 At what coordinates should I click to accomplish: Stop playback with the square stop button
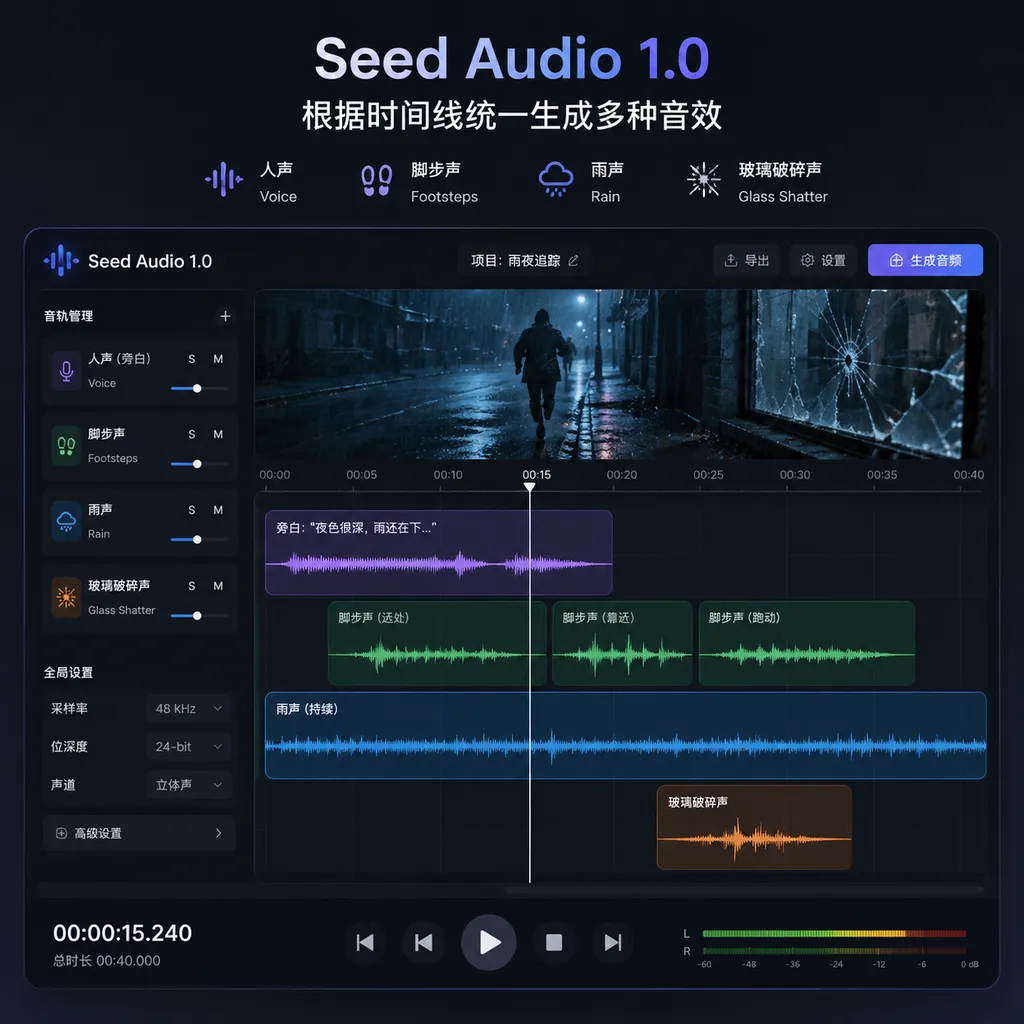pyautogui.click(x=554, y=942)
